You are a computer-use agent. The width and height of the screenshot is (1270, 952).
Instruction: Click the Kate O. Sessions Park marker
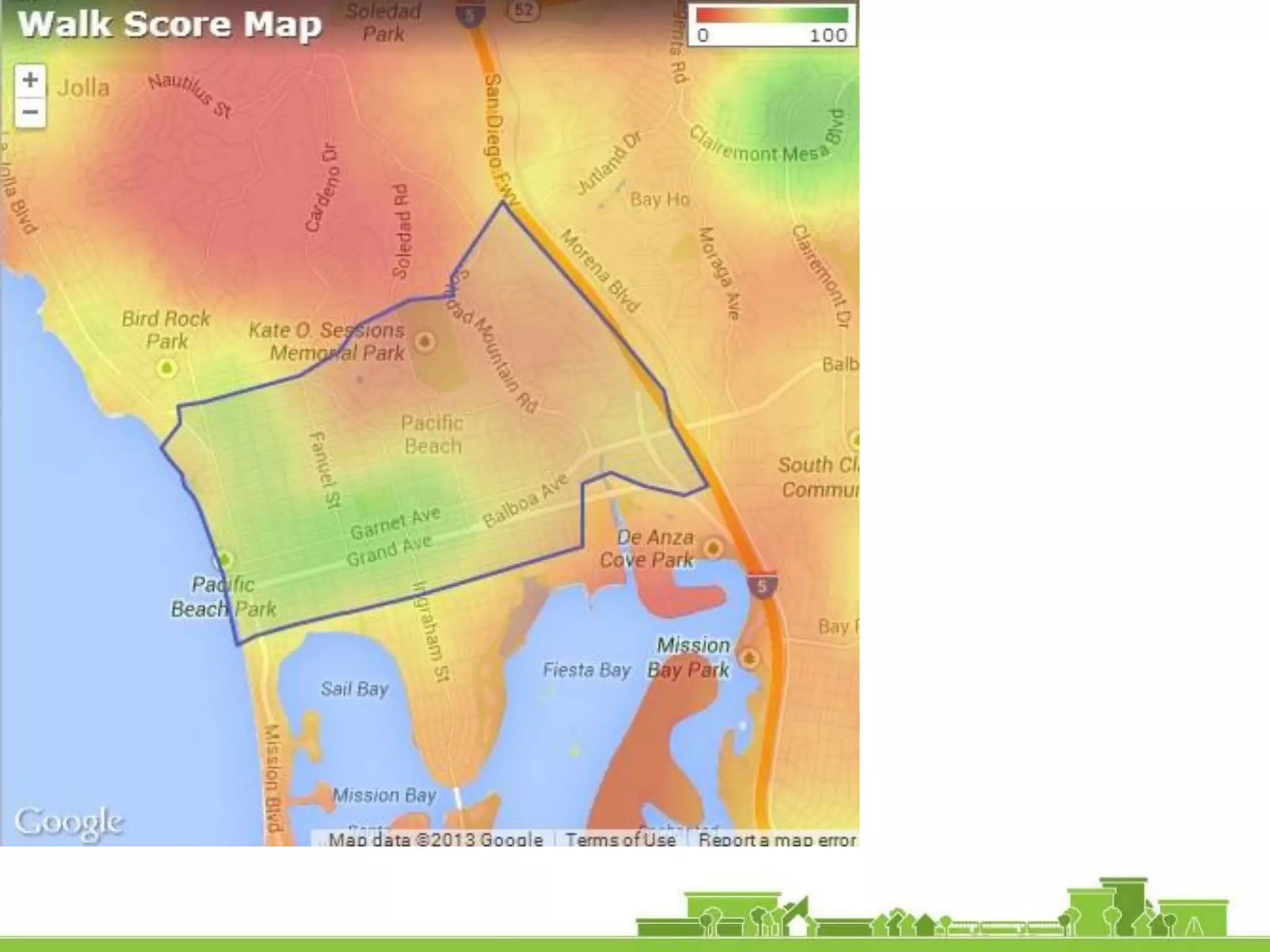click(425, 342)
